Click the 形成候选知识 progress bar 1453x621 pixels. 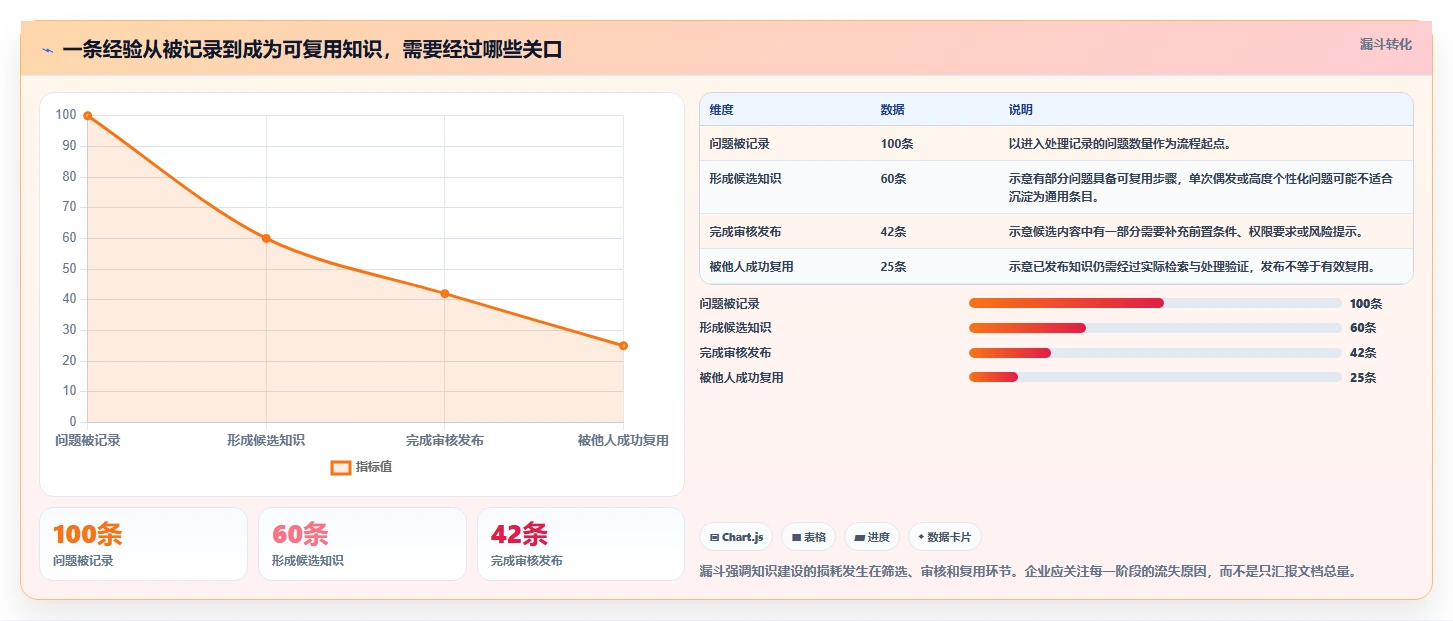(x=1155, y=328)
